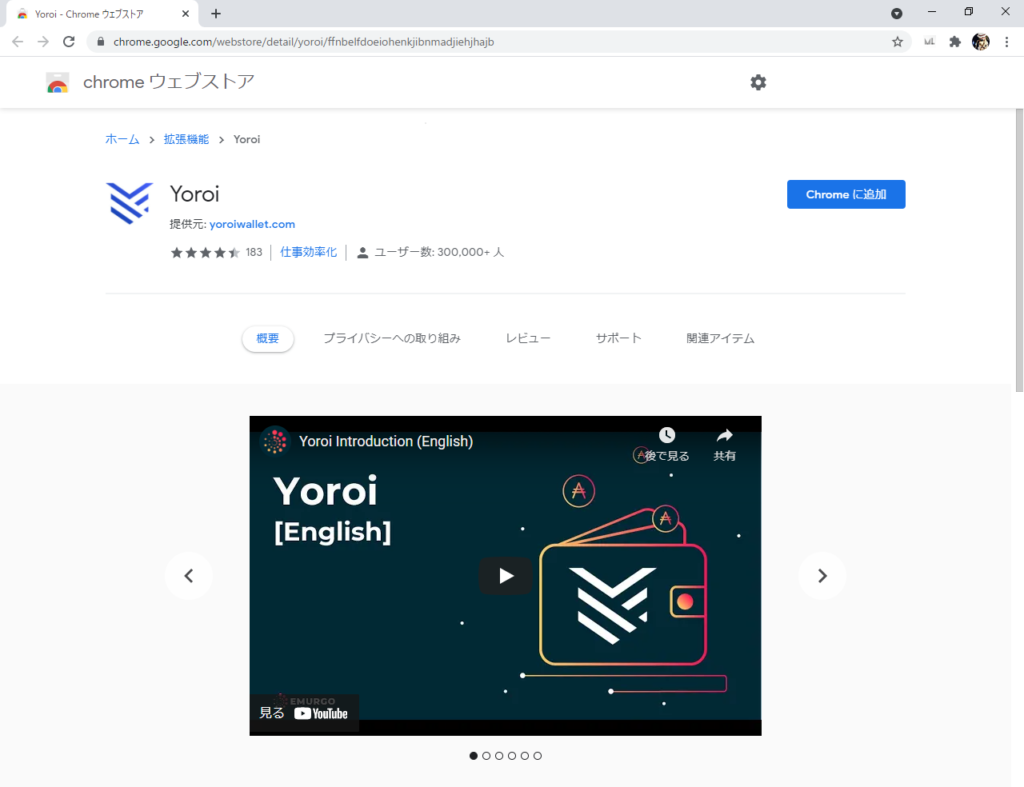Open the EMURGO channel icon on the video
This screenshot has width=1024, height=787.
[275, 442]
